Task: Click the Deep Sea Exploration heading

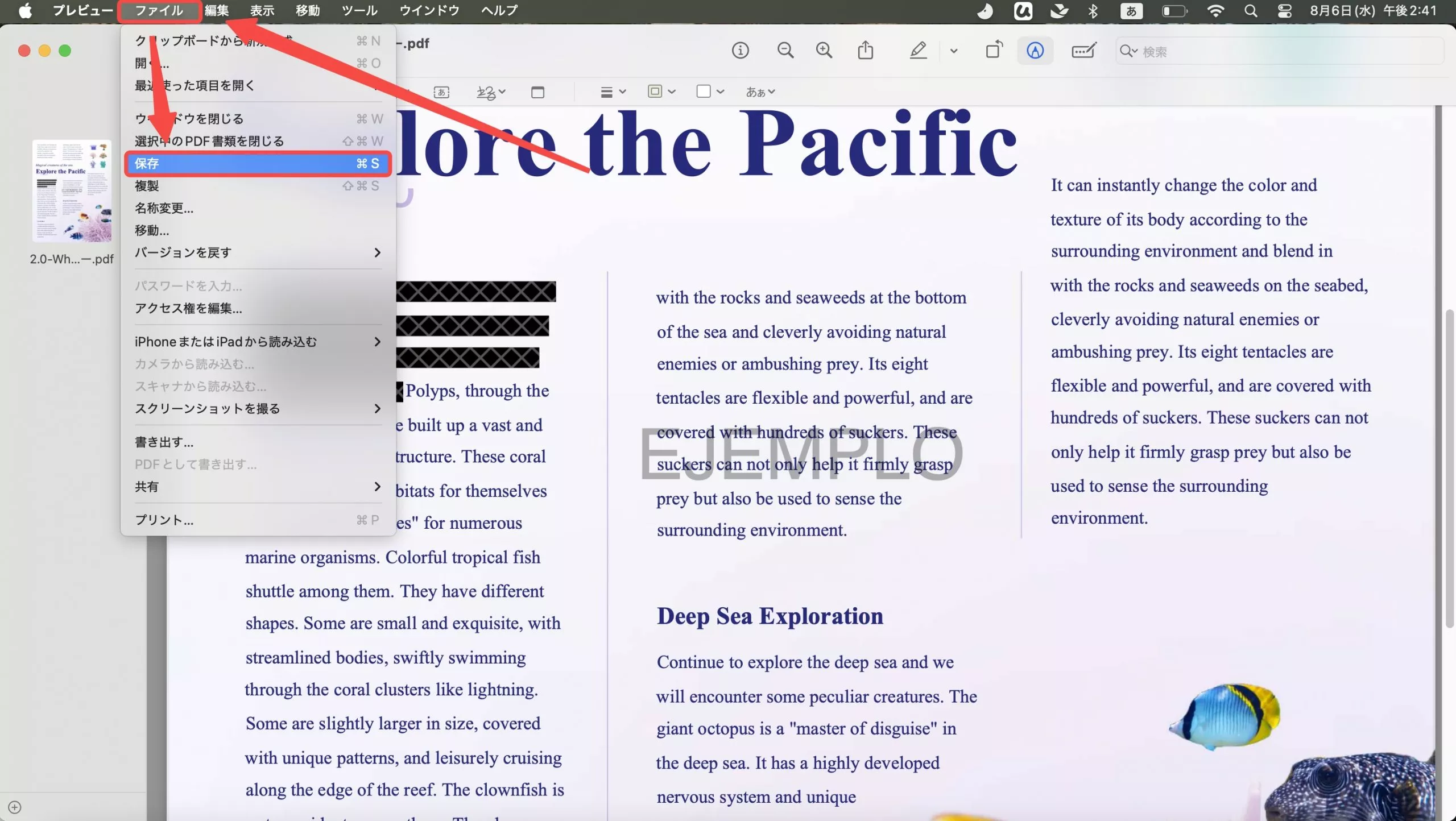Action: [x=770, y=616]
